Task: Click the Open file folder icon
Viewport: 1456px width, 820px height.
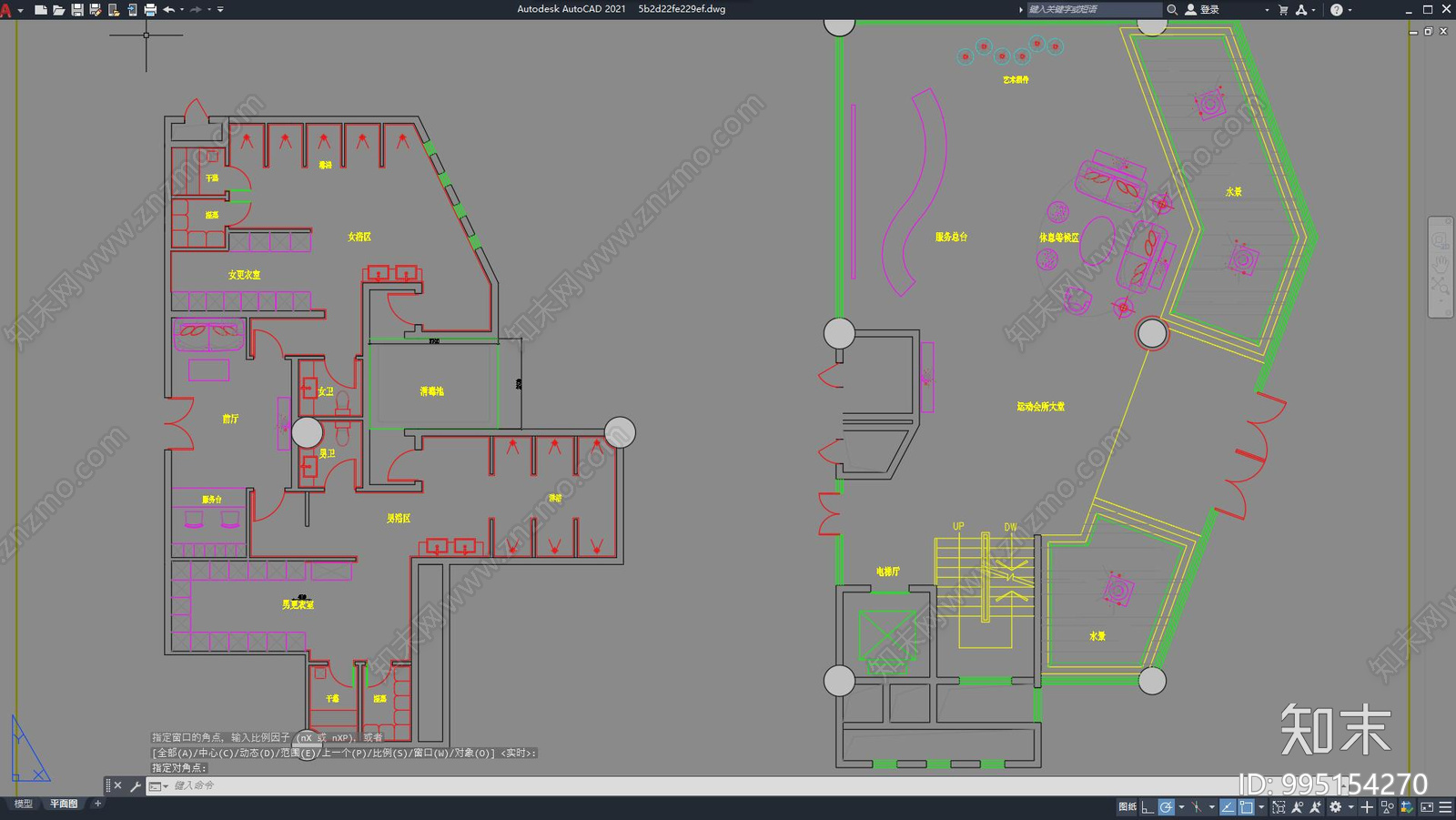Action: pos(58,9)
